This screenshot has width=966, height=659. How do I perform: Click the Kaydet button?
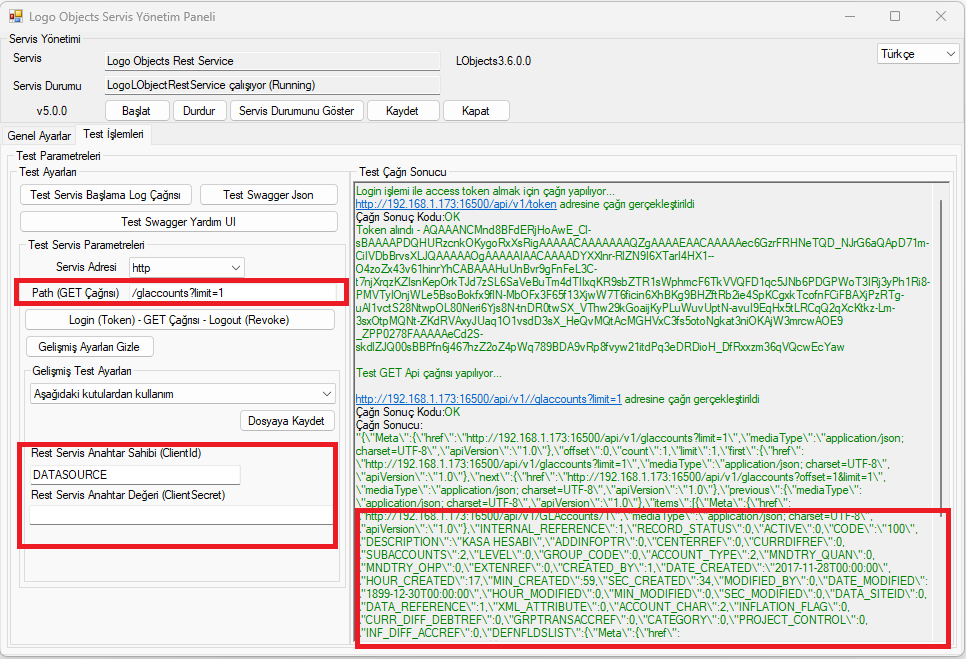[x=403, y=111]
